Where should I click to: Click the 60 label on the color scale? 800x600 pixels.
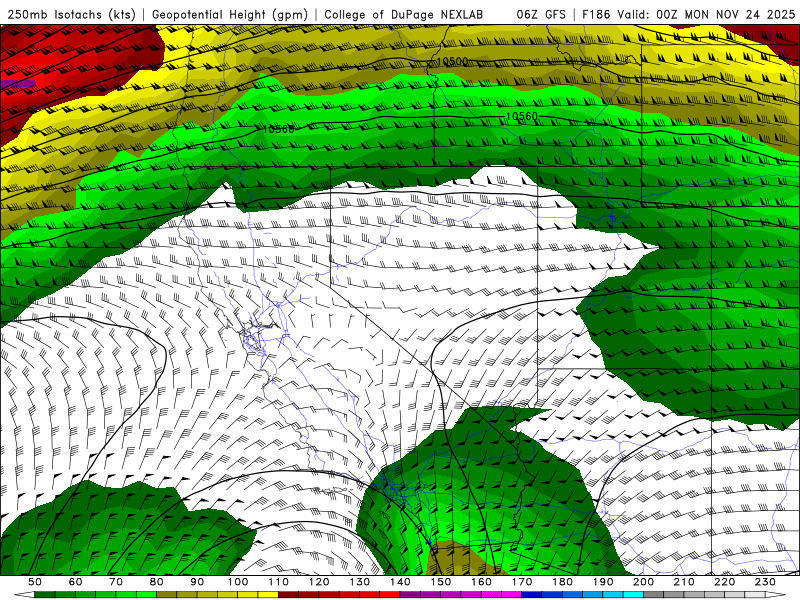[x=76, y=582]
